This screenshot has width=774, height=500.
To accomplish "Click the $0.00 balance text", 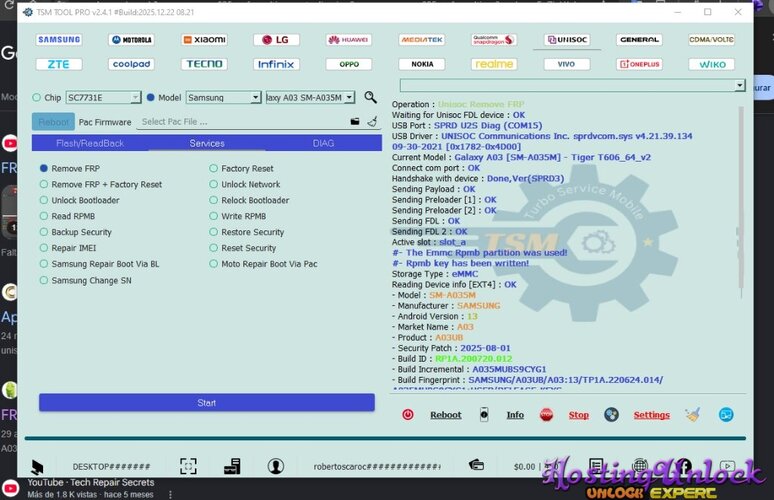I will tap(524, 466).
